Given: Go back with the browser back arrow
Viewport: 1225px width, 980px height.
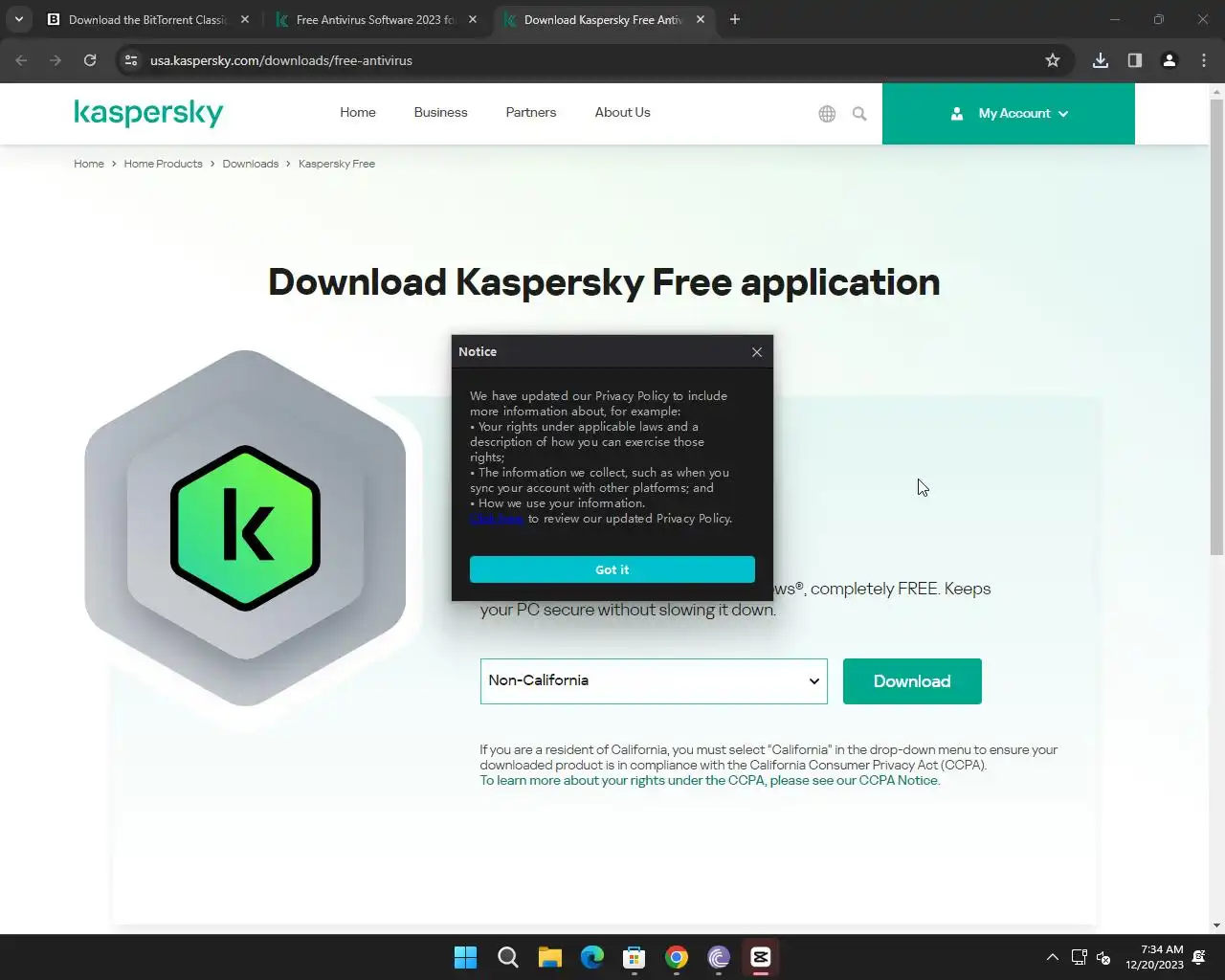Looking at the screenshot, I should pos(22,60).
